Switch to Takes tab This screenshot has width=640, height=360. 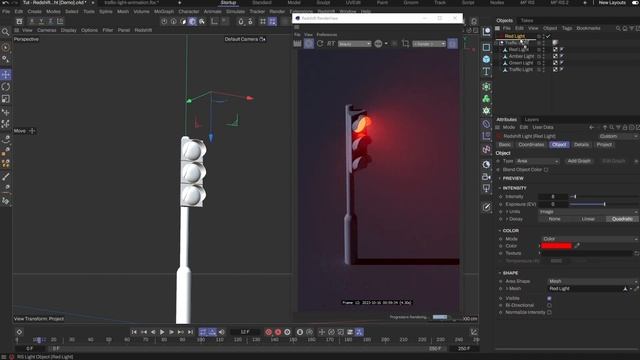(x=527, y=20)
